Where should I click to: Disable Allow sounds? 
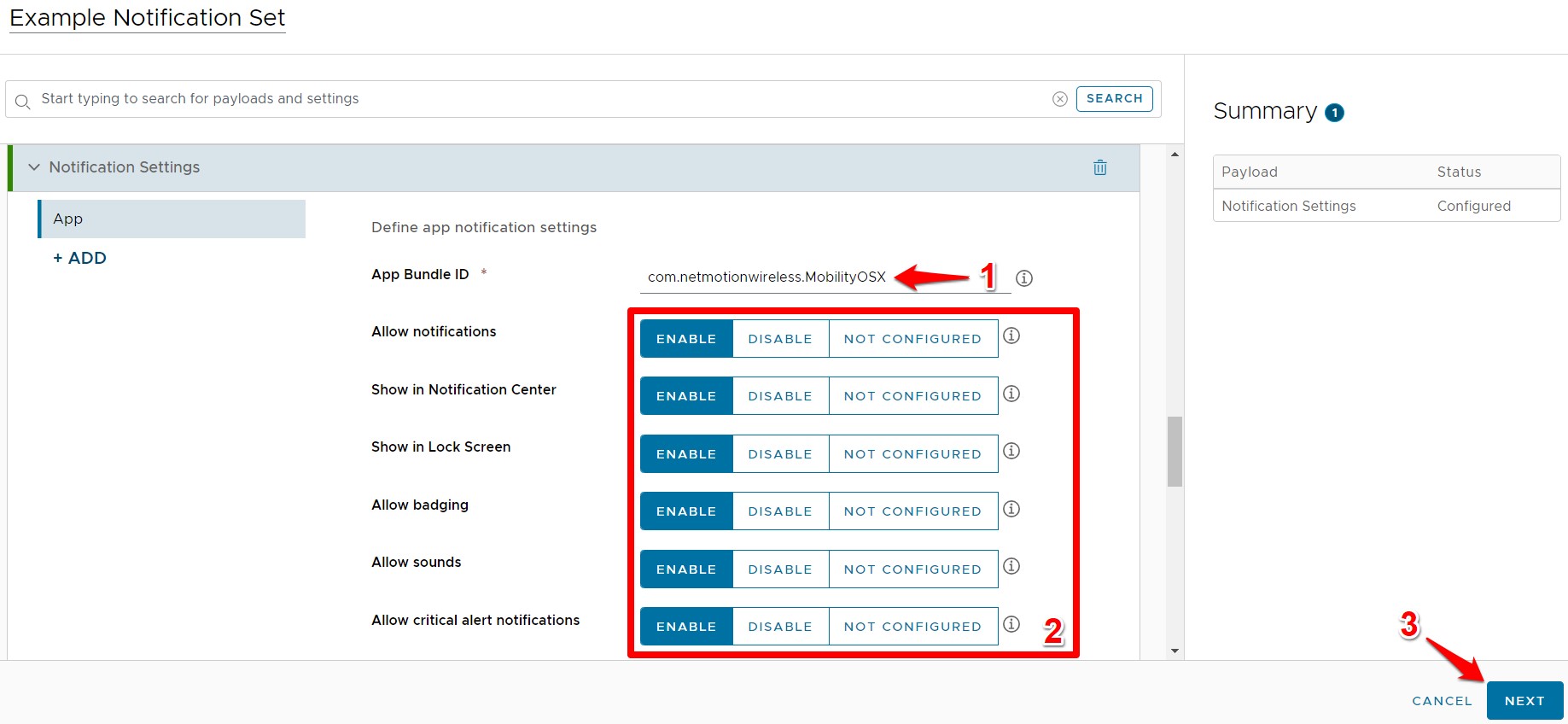coord(780,569)
